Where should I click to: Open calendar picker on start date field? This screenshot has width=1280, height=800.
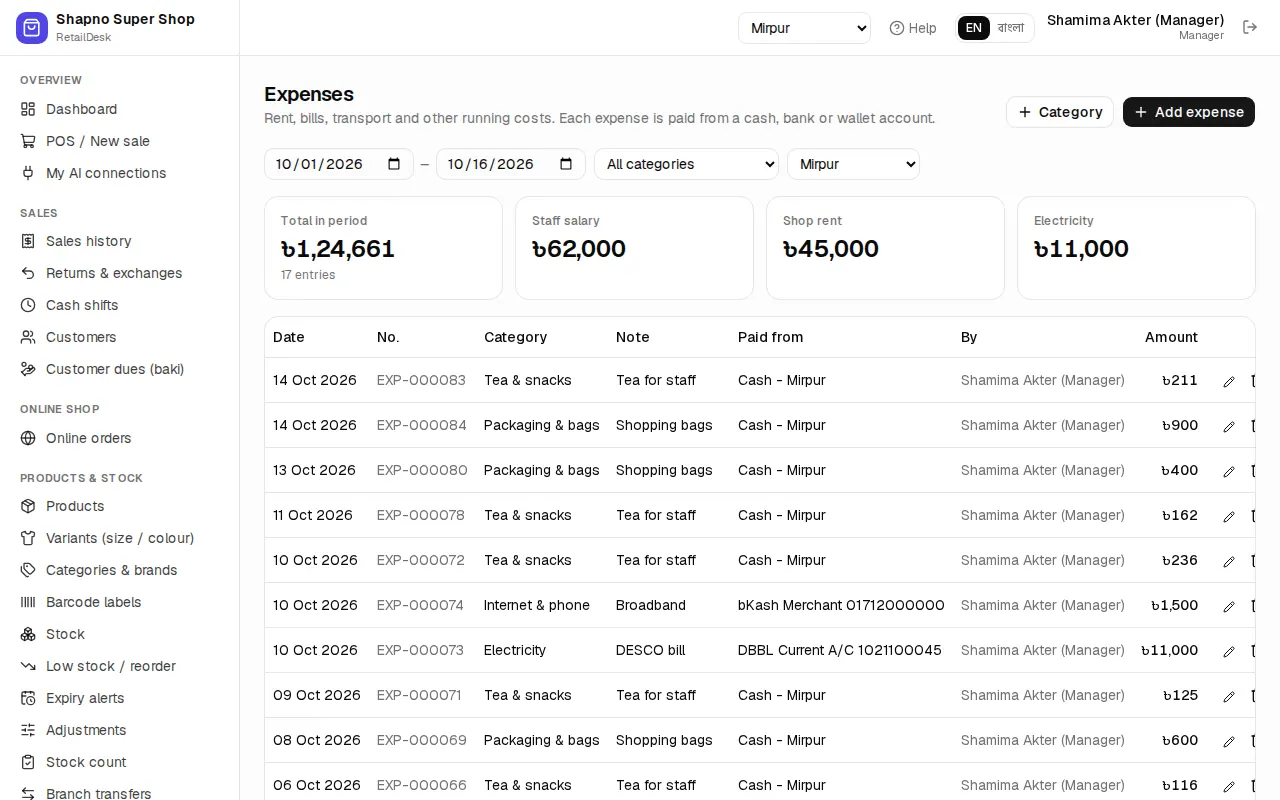pos(394,164)
